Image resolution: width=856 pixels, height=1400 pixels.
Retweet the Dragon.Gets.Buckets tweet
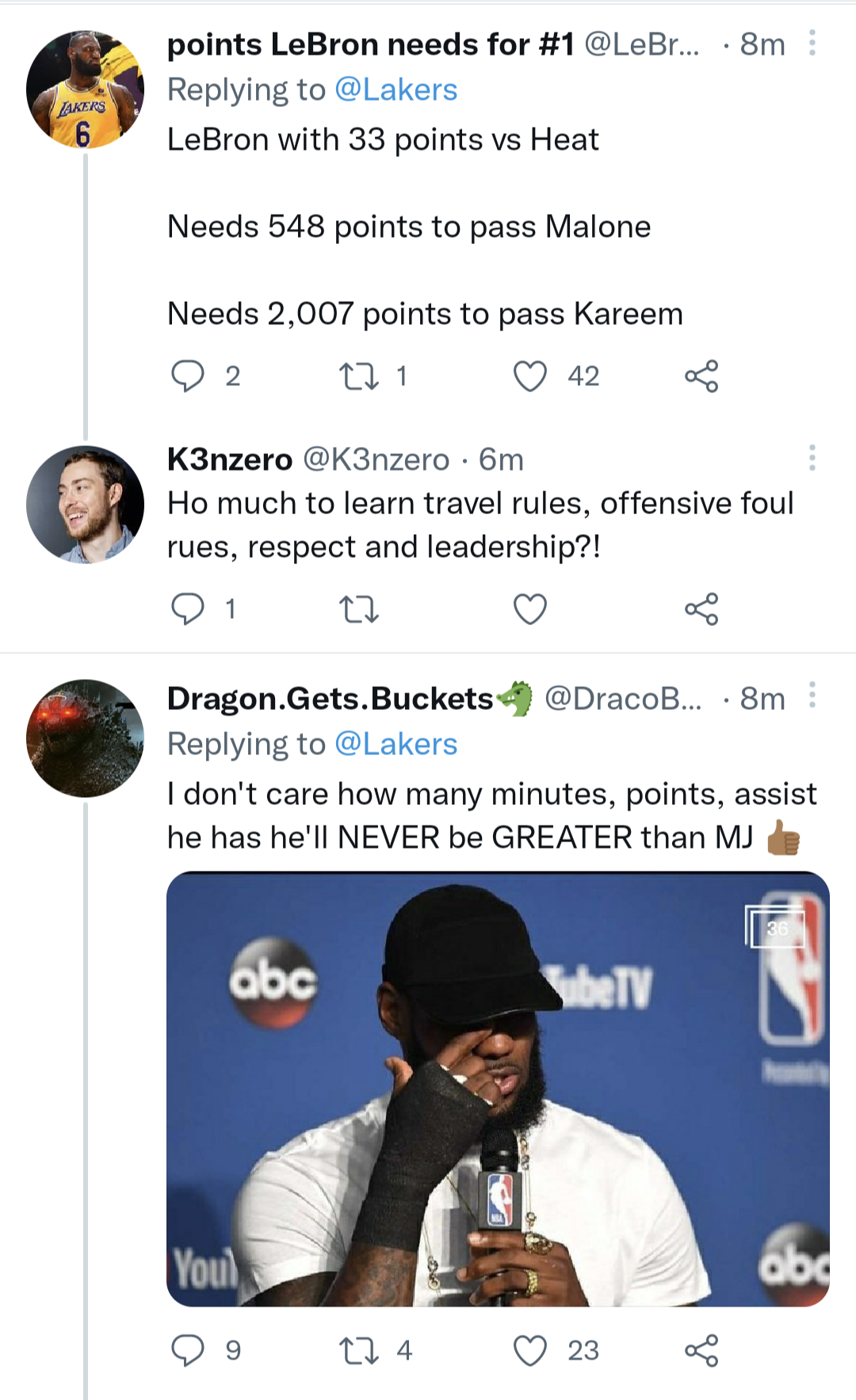358,1350
